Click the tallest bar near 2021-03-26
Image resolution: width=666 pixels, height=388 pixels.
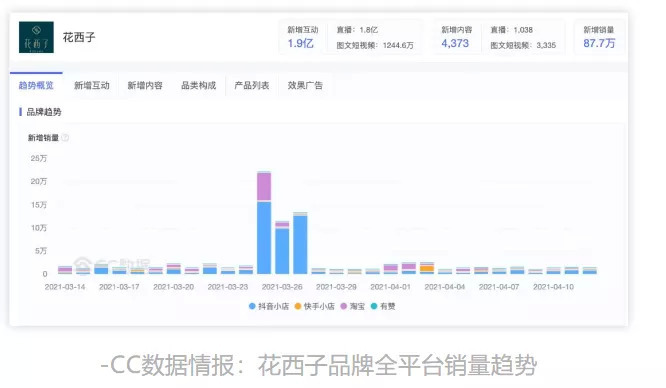tap(264, 223)
